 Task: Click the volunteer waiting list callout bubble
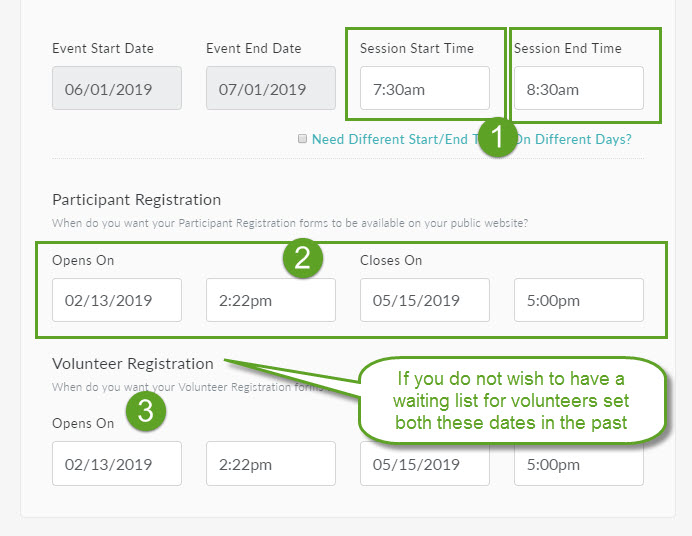pos(511,400)
